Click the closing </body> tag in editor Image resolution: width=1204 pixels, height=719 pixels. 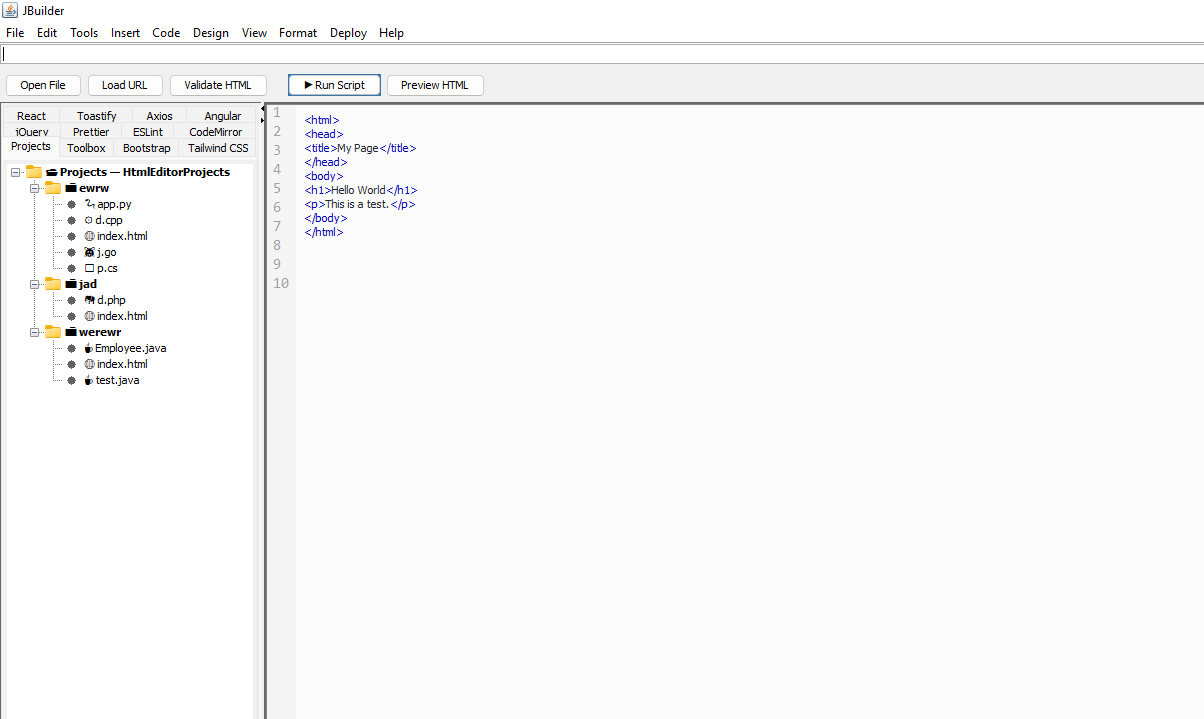pyautogui.click(x=326, y=218)
